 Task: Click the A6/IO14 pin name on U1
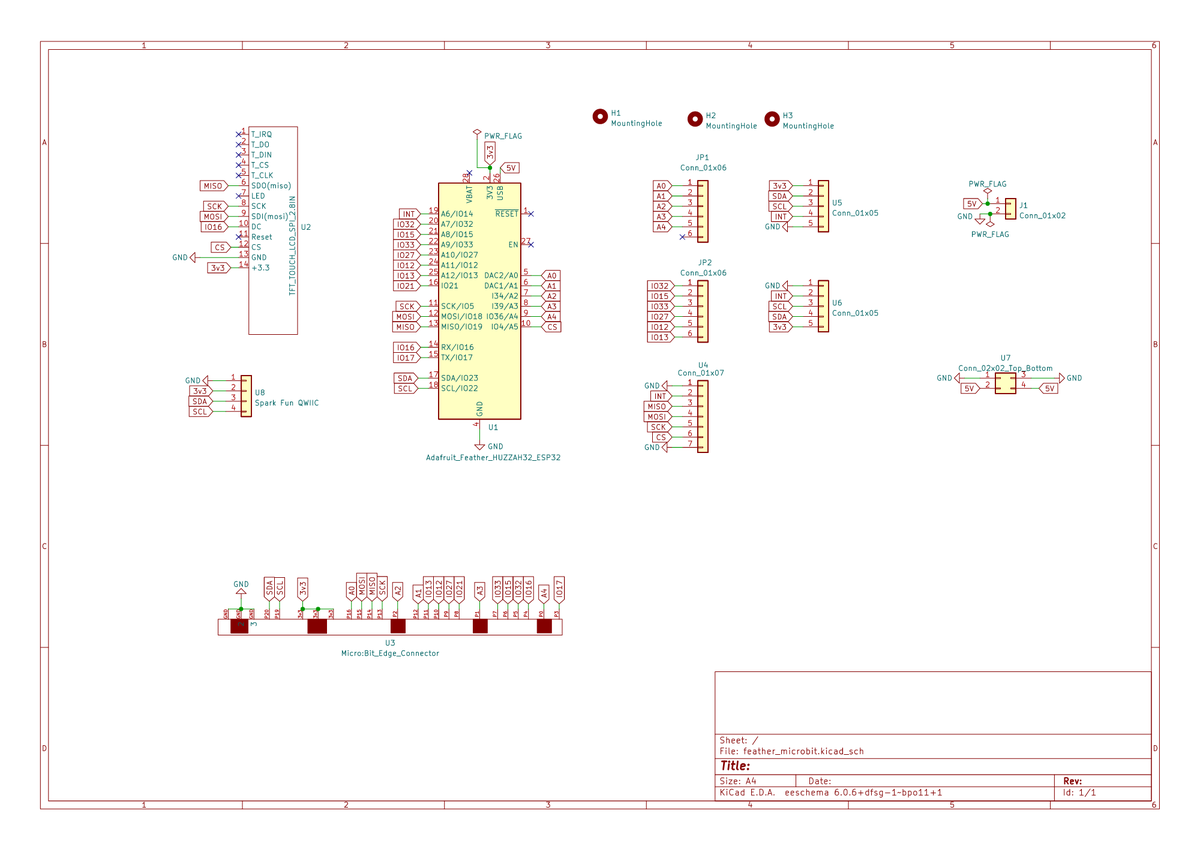457,214
